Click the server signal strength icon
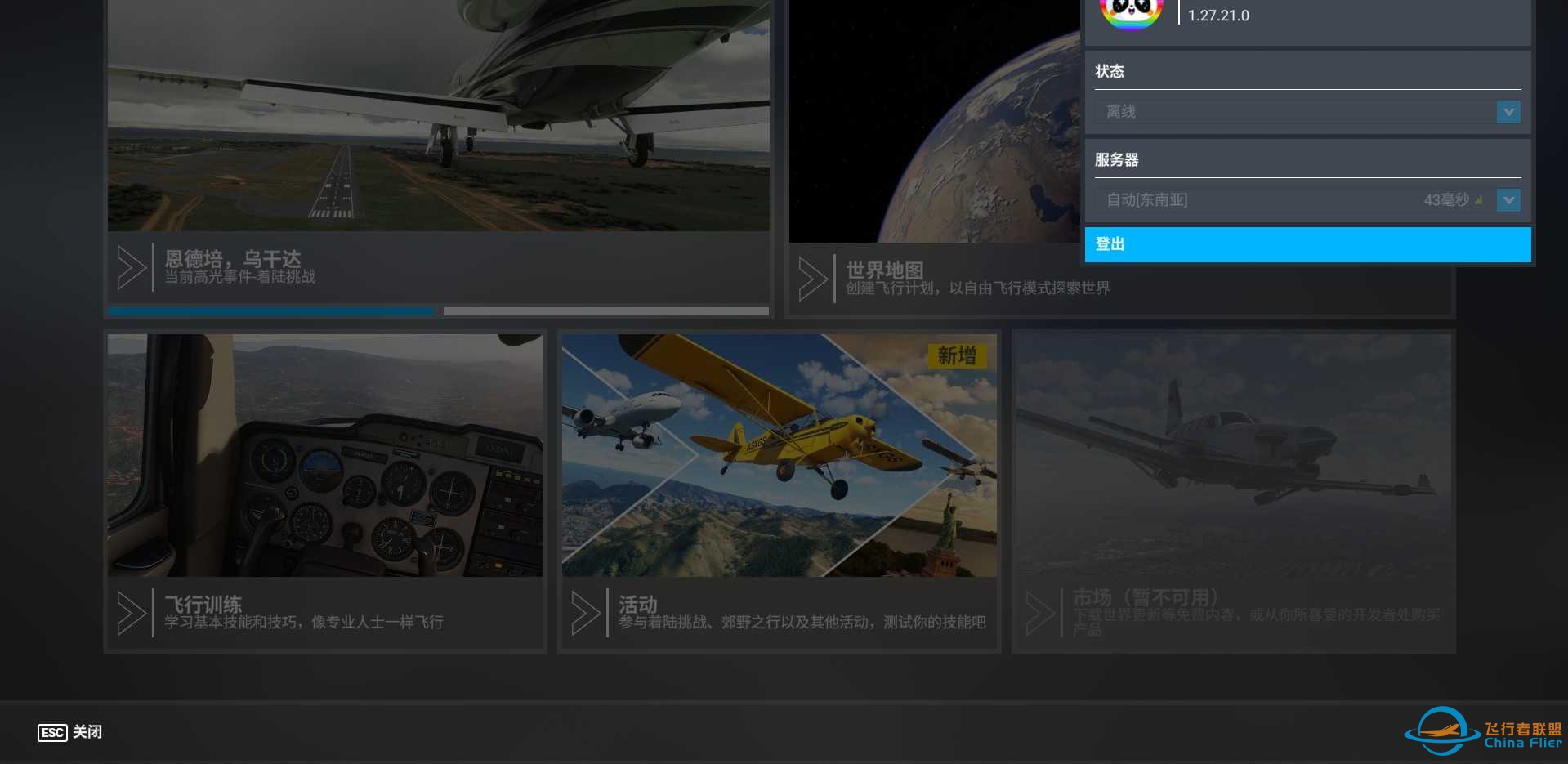1568x764 pixels. click(1479, 200)
